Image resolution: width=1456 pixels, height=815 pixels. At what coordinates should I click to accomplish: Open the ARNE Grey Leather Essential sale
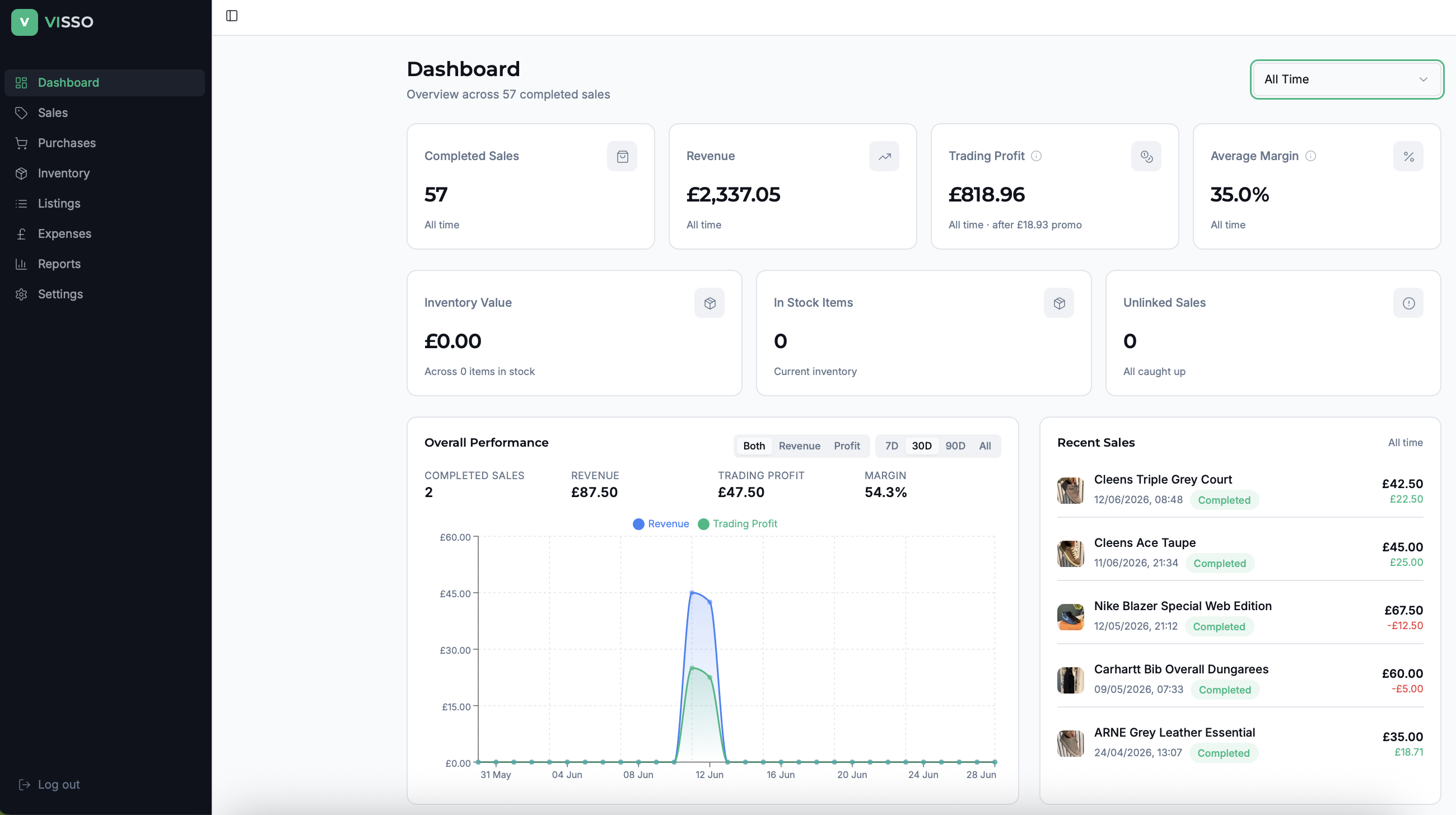coord(1240,743)
